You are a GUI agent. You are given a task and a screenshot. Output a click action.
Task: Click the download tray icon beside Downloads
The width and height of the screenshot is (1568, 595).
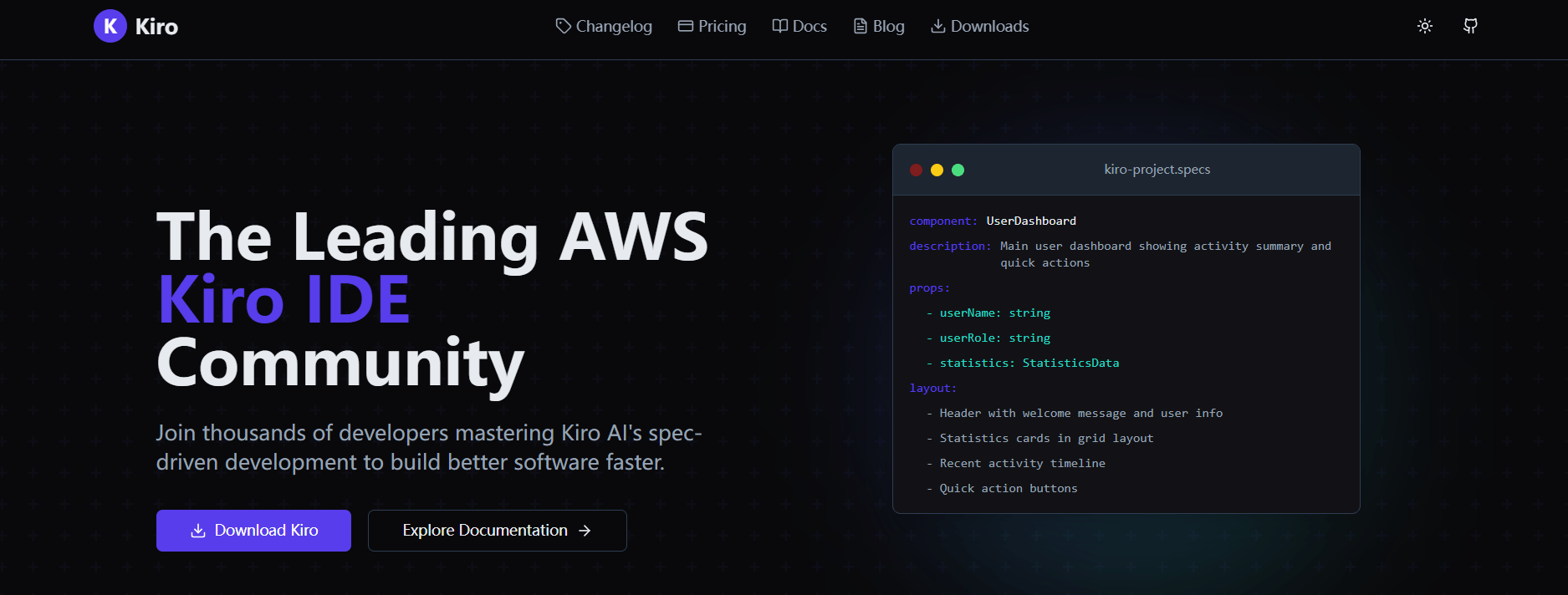937,26
